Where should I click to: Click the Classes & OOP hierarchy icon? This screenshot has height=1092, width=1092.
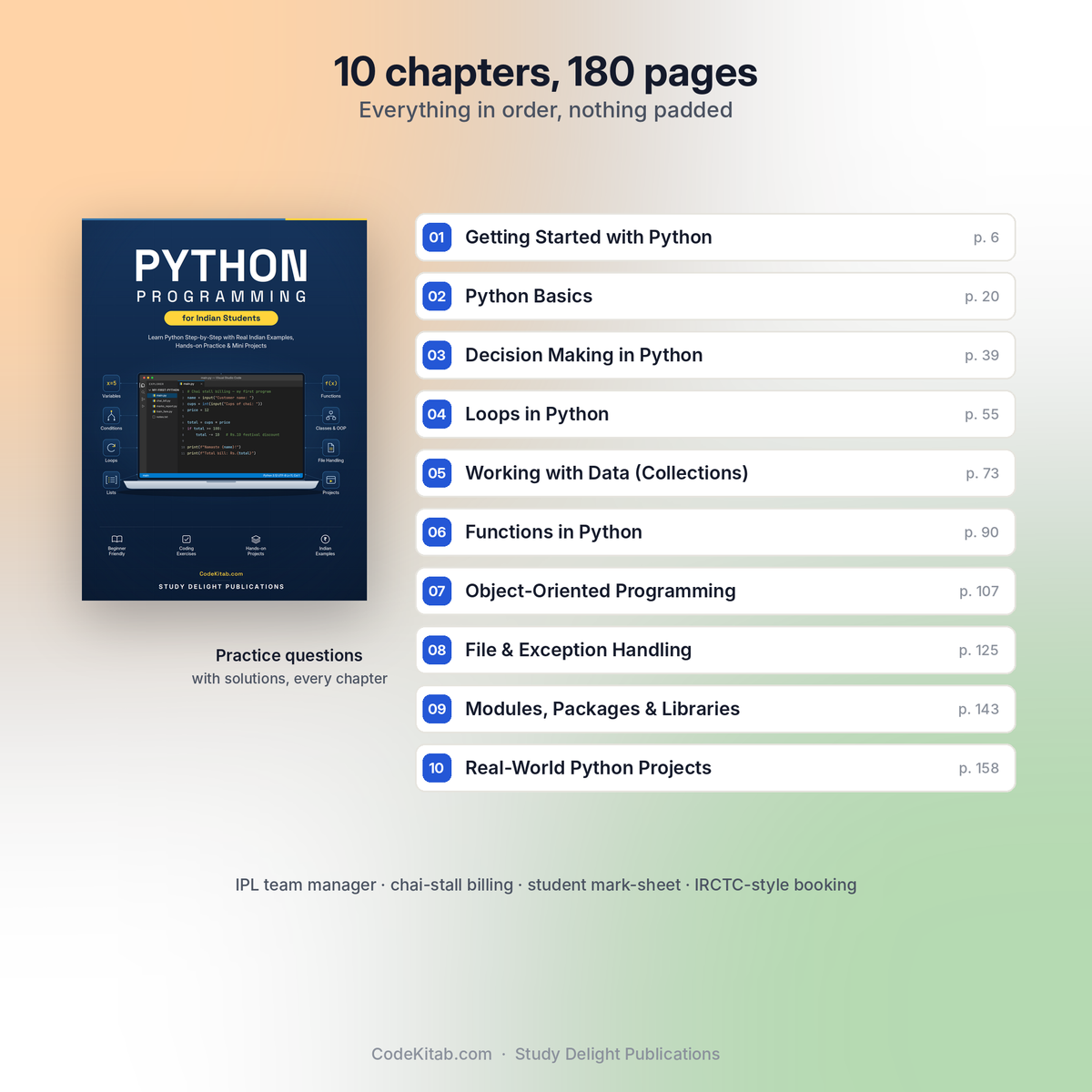coord(330,415)
